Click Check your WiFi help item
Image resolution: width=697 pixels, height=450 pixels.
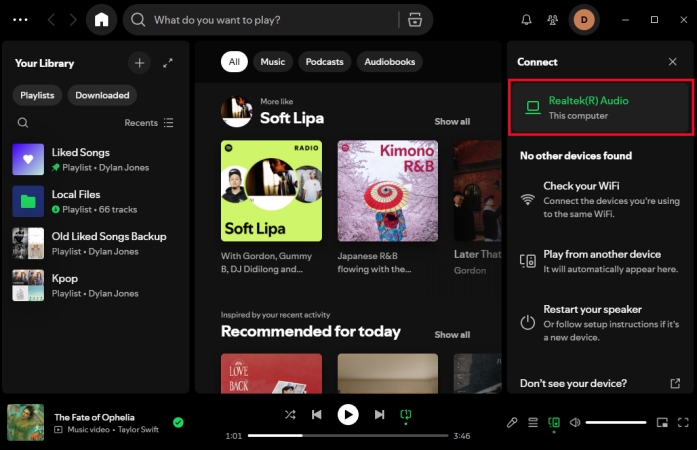coord(601,199)
